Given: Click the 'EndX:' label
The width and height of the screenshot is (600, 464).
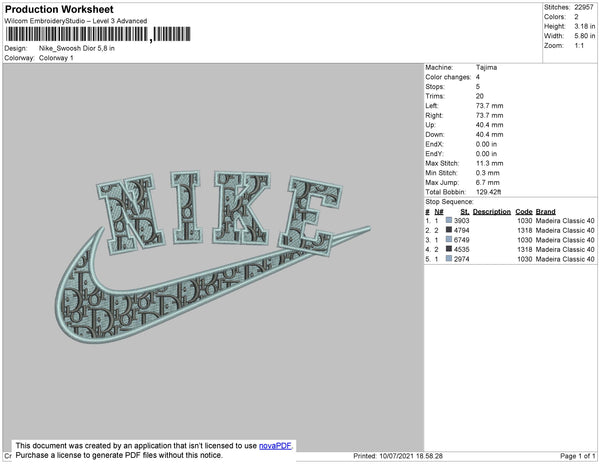Looking at the screenshot, I should pyautogui.click(x=434, y=144).
